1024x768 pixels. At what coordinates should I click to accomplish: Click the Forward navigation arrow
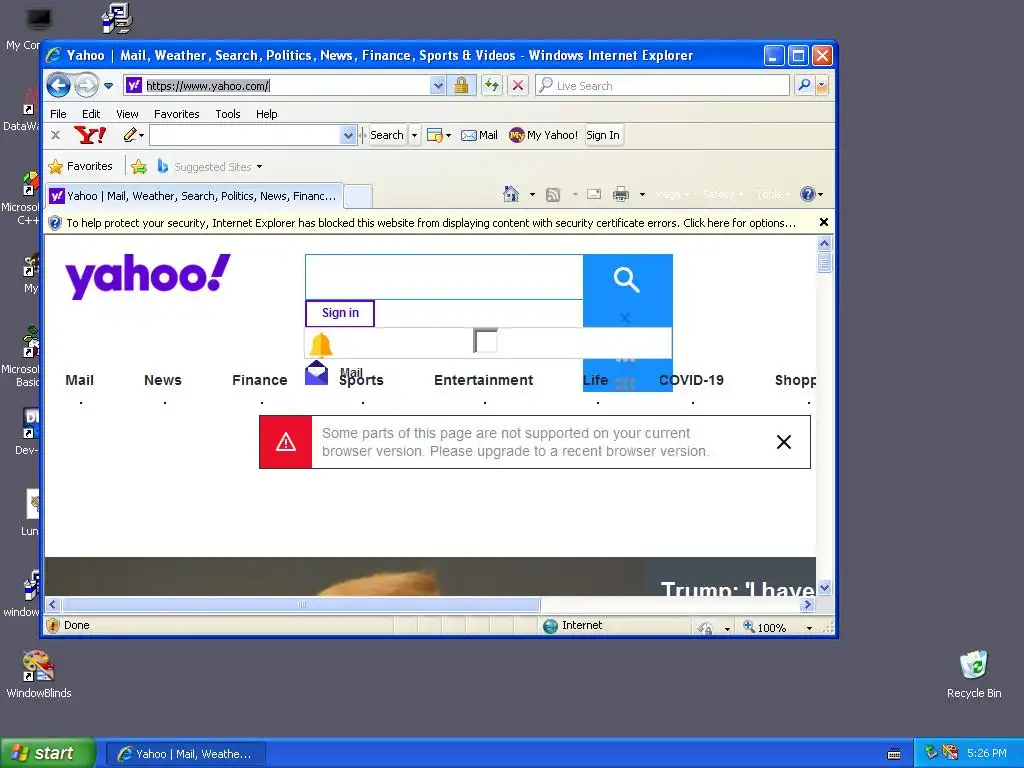[86, 85]
